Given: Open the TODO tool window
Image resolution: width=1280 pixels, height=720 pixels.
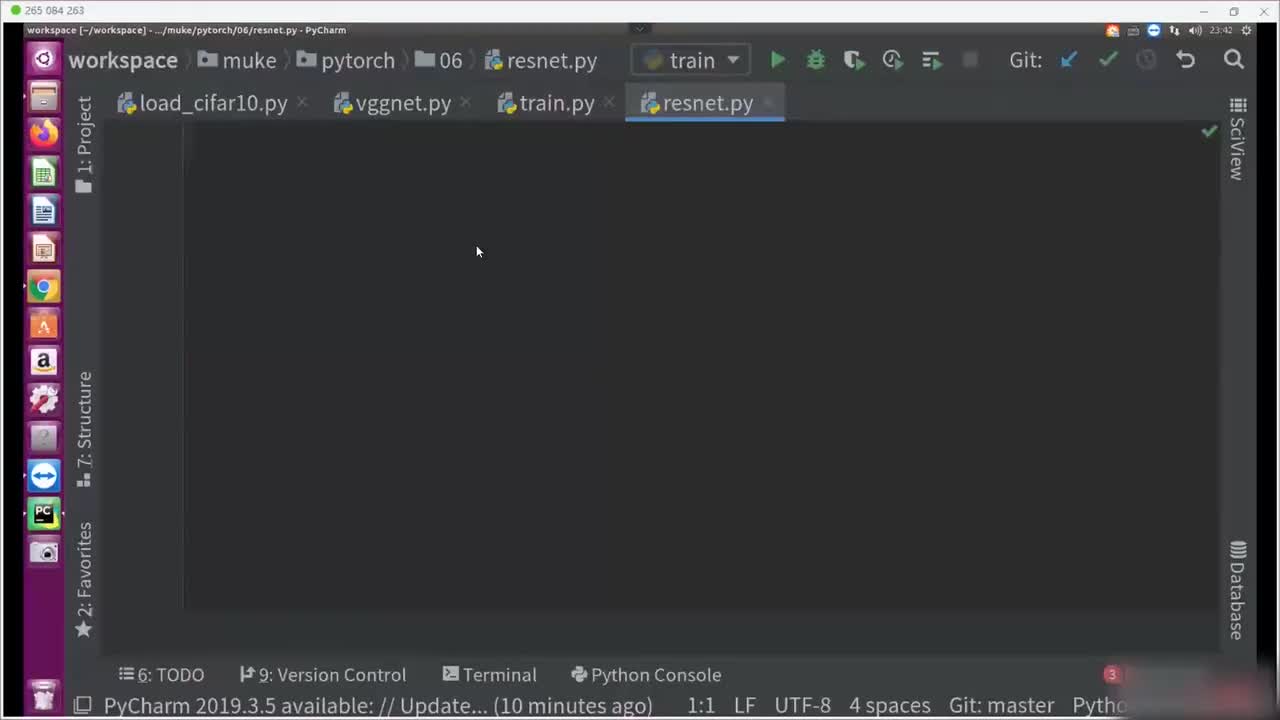Looking at the screenshot, I should point(161,675).
